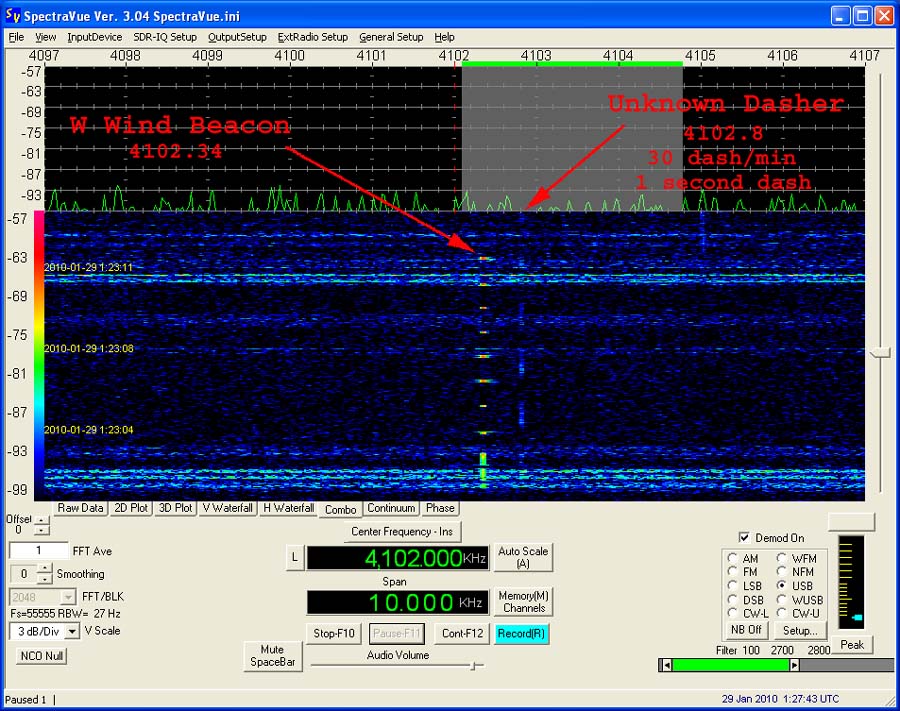Click the NCO Null button
This screenshot has width=900, height=711.
42,656
